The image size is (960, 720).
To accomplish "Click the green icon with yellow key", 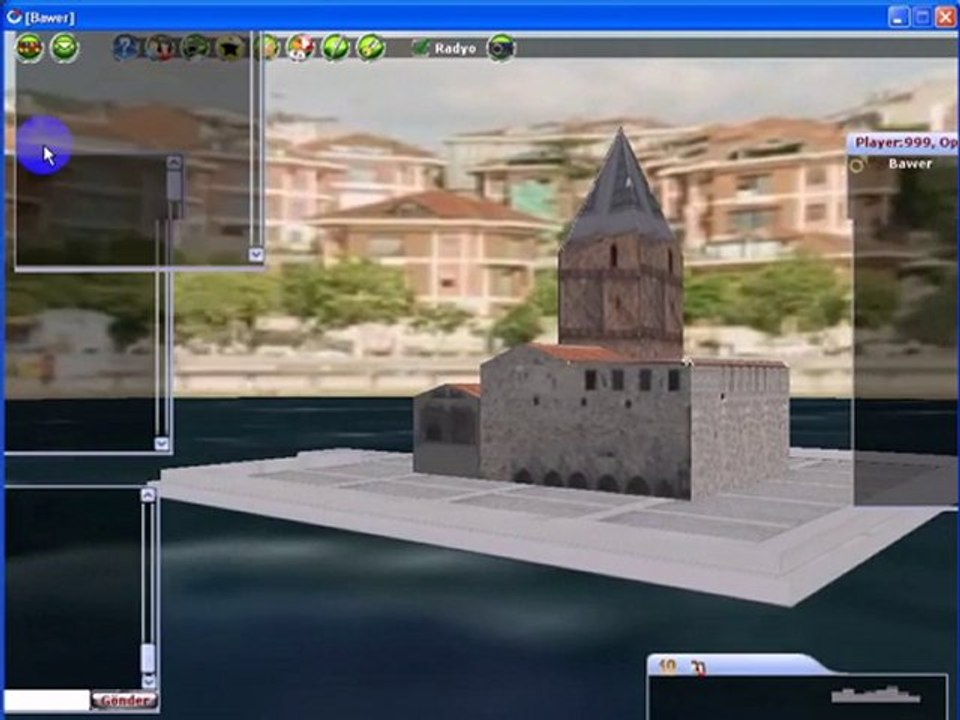I will pyautogui.click(x=370, y=47).
